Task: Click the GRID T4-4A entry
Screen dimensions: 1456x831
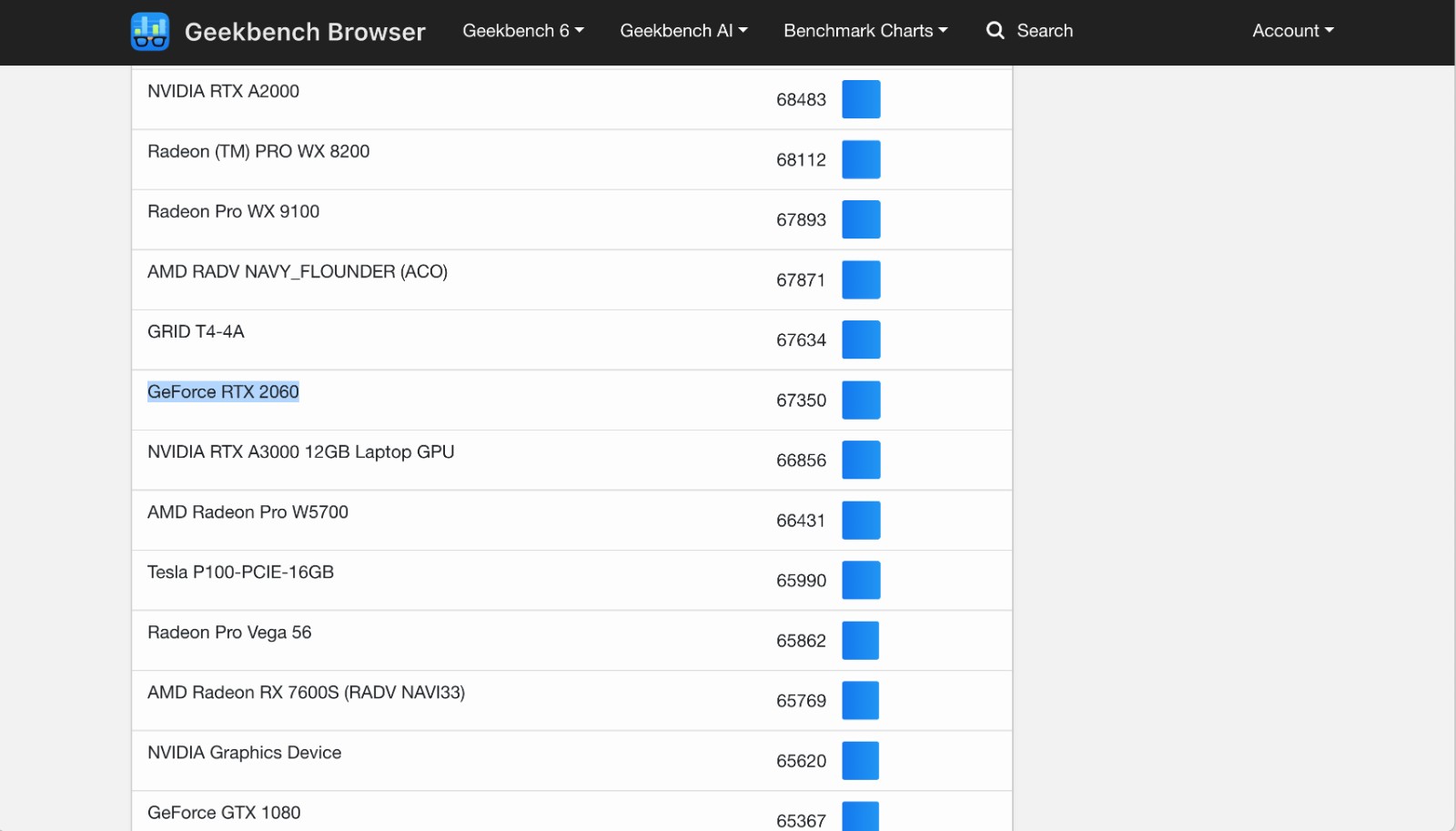Action: tap(196, 331)
